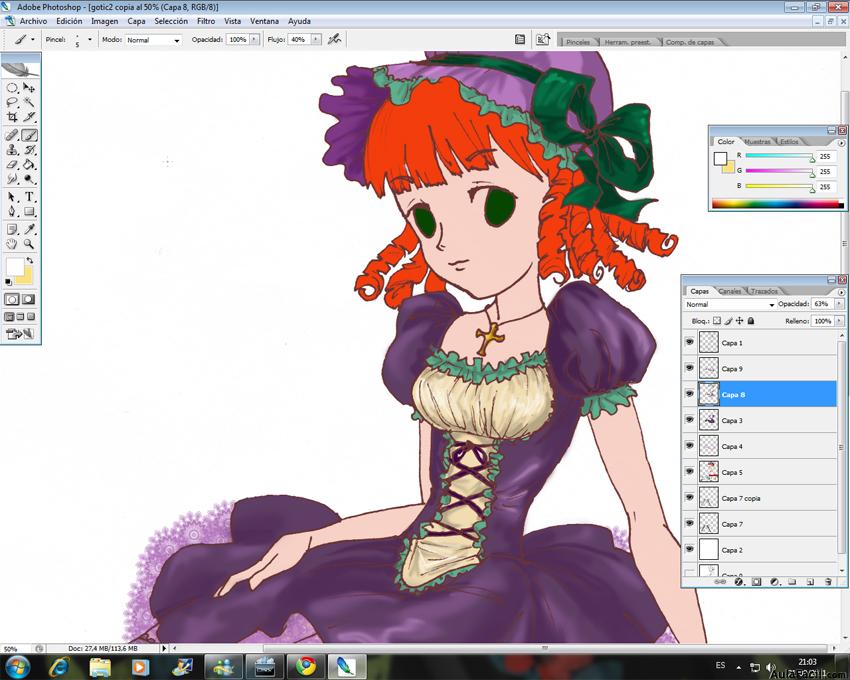
Task: Open the tool preset picker arrow
Action: tap(33, 40)
